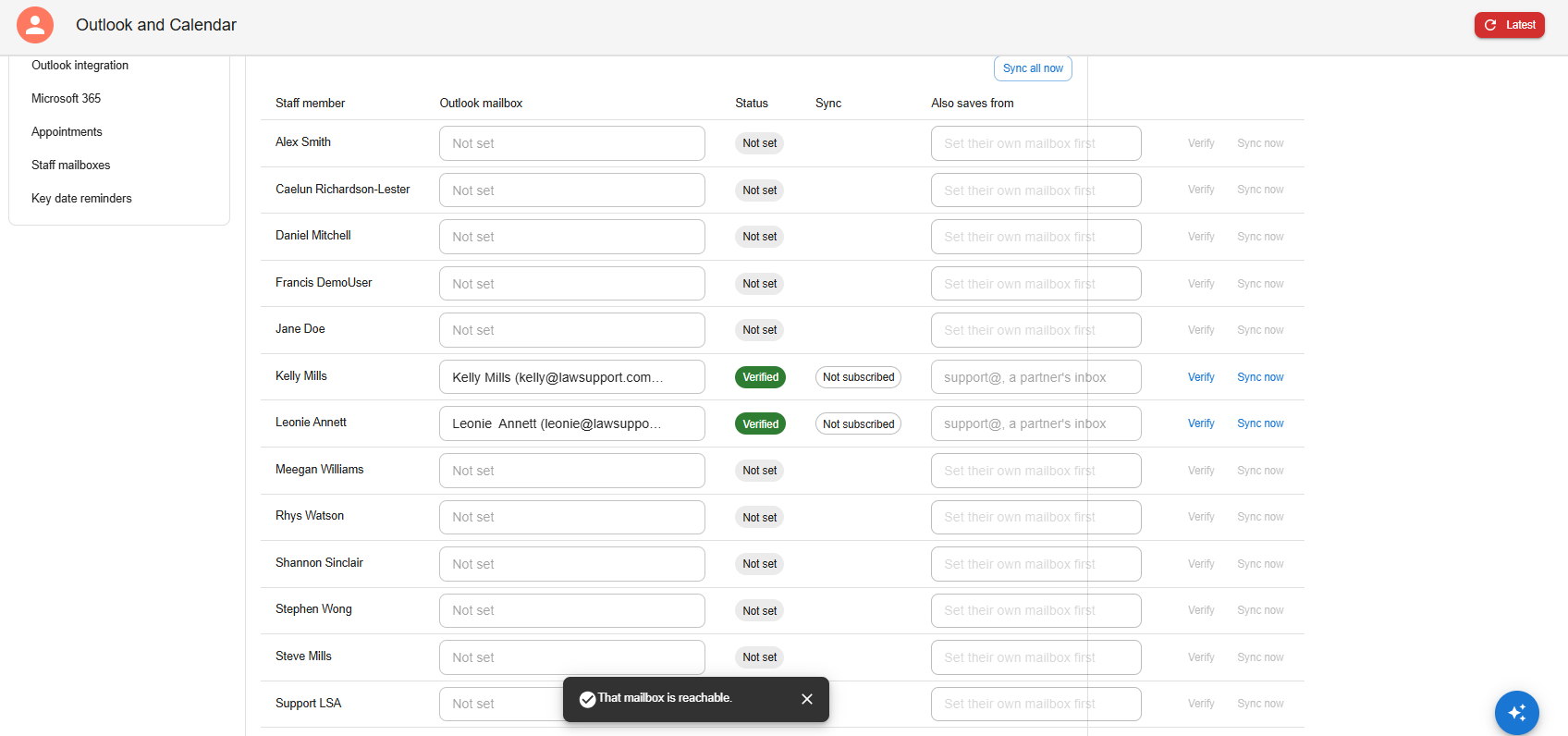The width and height of the screenshot is (1568, 736).
Task: Click Staff member column header
Action: point(310,104)
